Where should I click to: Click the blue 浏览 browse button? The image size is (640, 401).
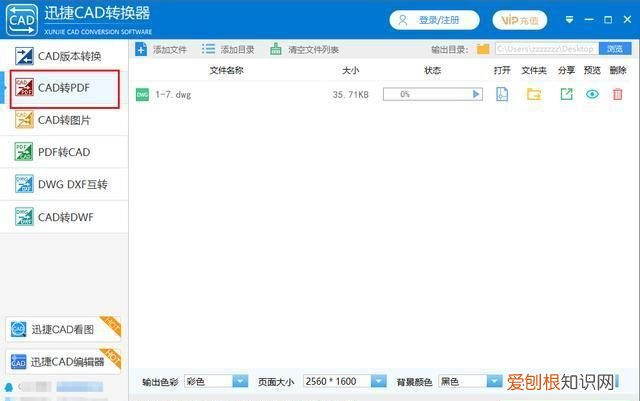615,49
